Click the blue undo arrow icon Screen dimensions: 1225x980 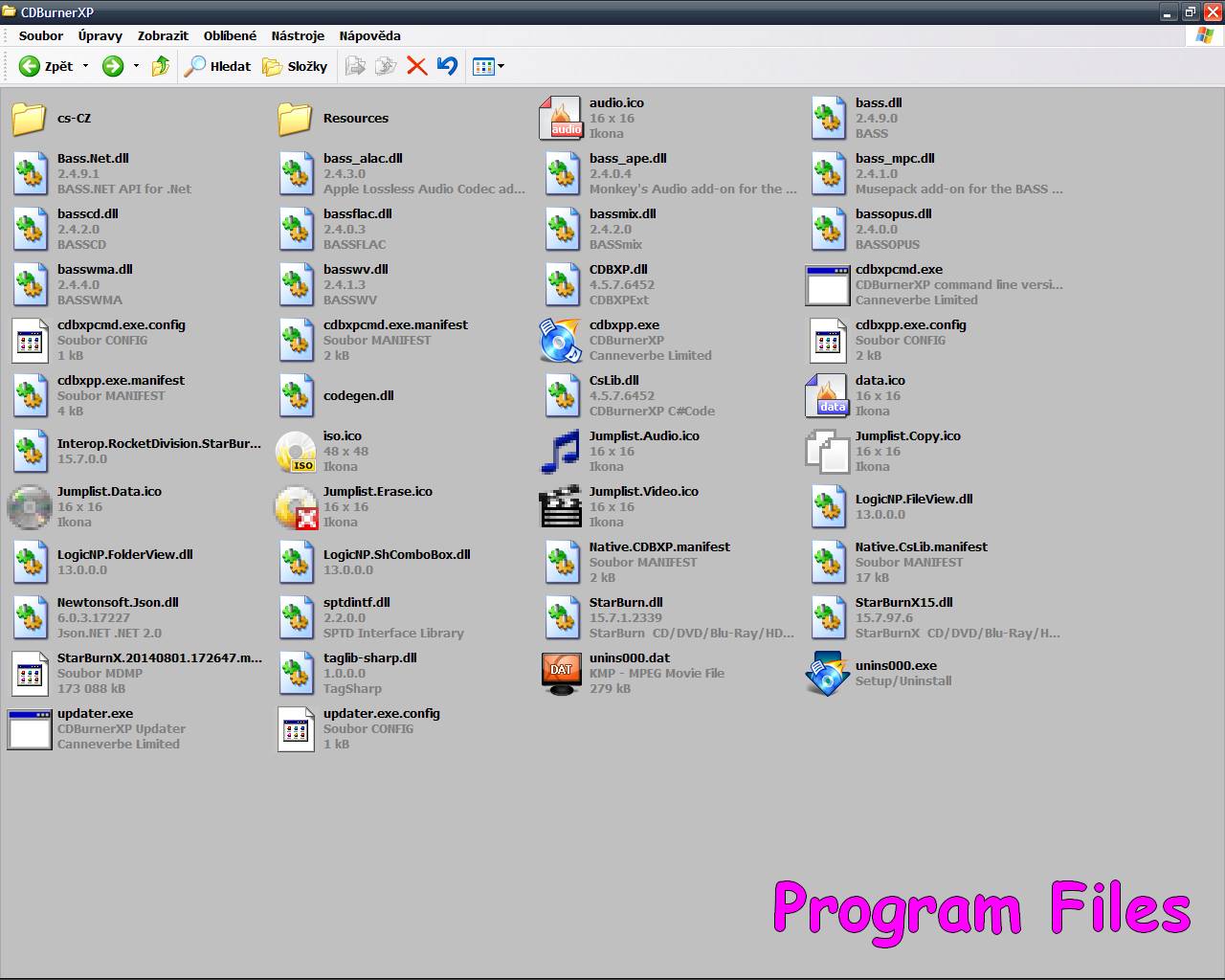point(447,65)
